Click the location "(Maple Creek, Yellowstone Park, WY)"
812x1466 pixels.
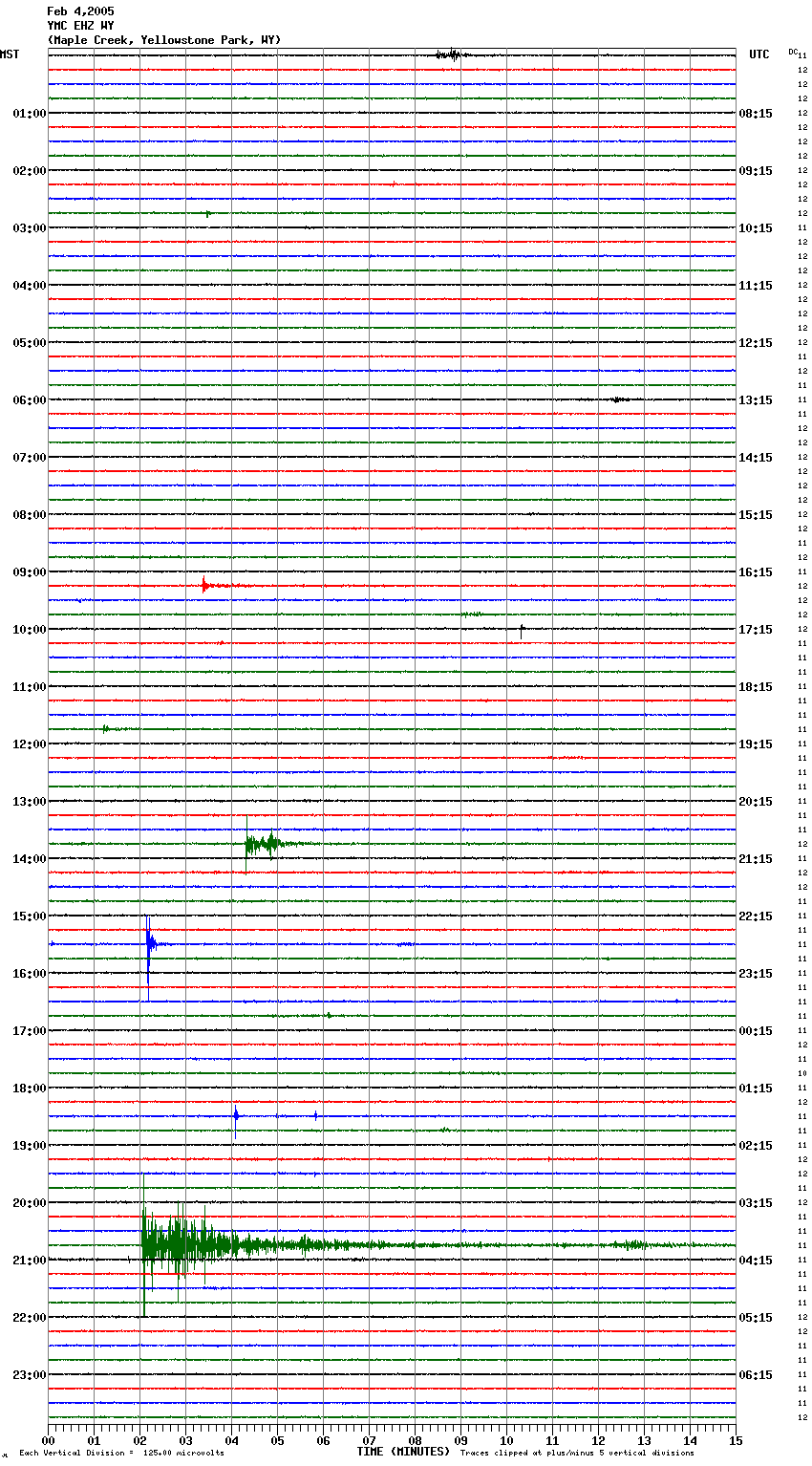click(x=164, y=40)
